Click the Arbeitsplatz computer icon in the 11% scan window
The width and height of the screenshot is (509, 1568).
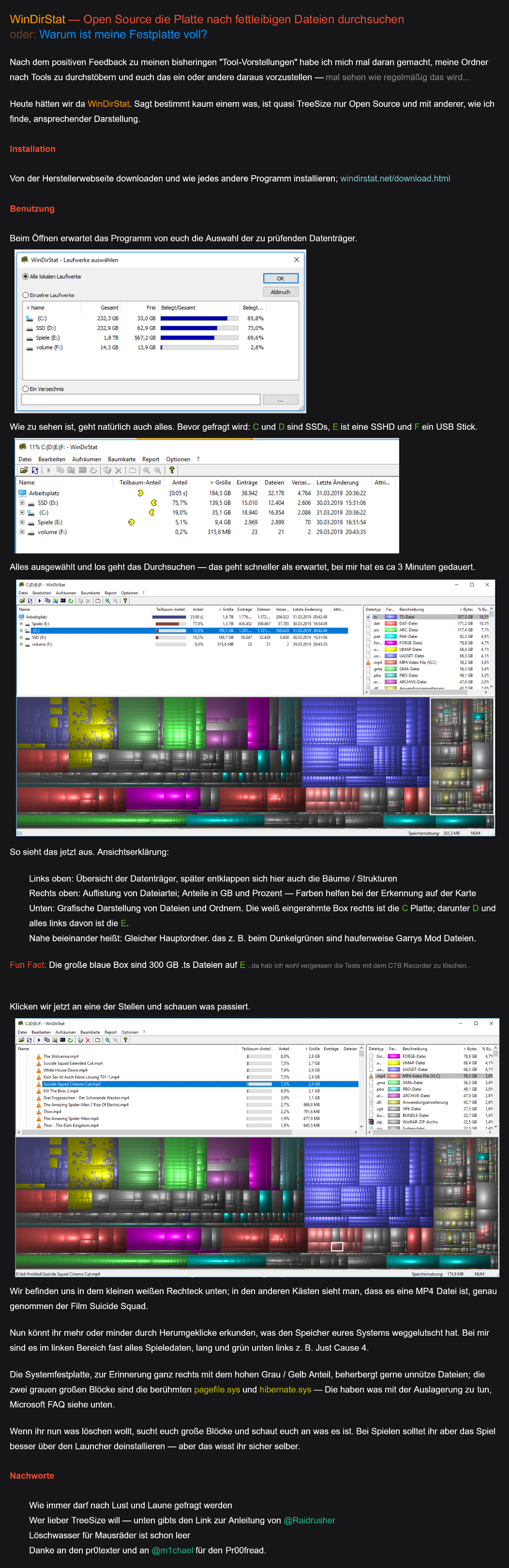[23, 493]
